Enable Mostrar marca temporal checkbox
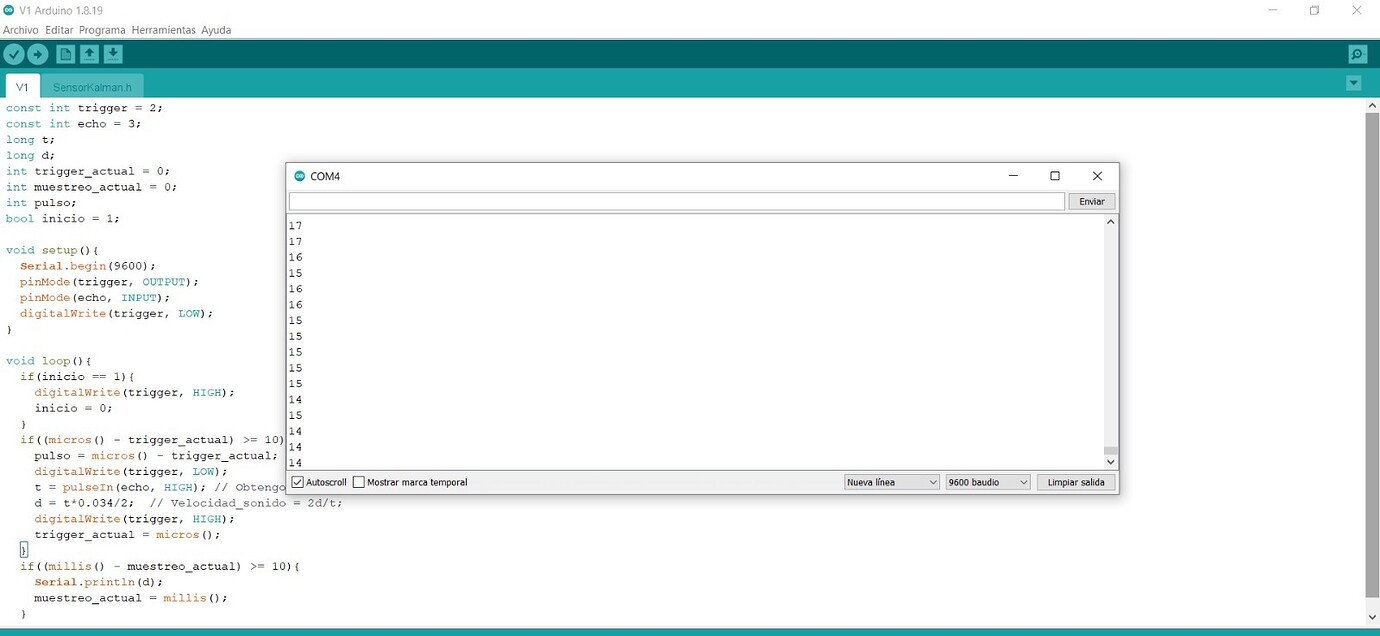Image resolution: width=1380 pixels, height=636 pixels. [358, 482]
